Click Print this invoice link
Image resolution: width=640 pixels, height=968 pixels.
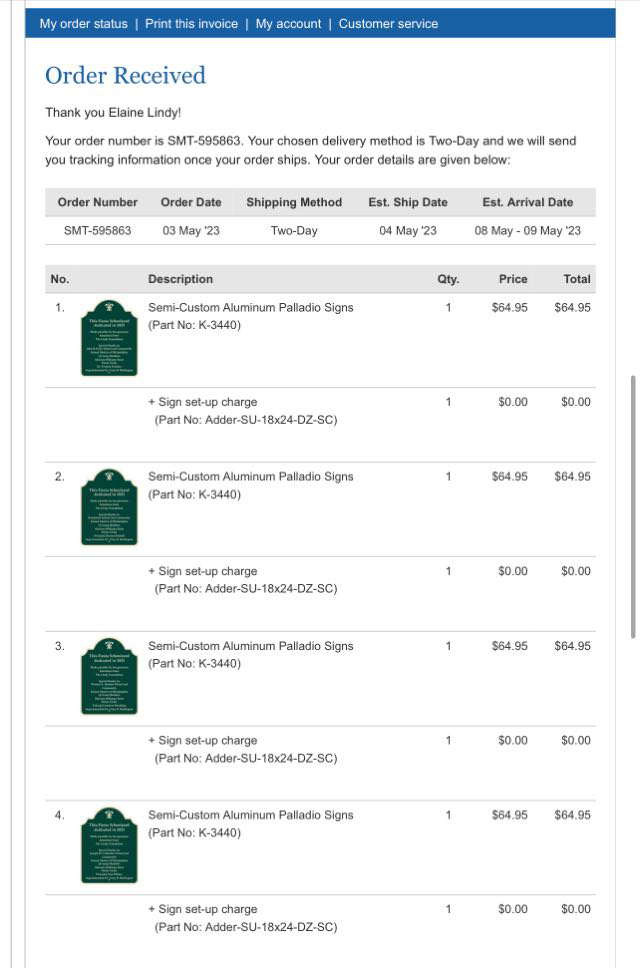[x=191, y=24]
